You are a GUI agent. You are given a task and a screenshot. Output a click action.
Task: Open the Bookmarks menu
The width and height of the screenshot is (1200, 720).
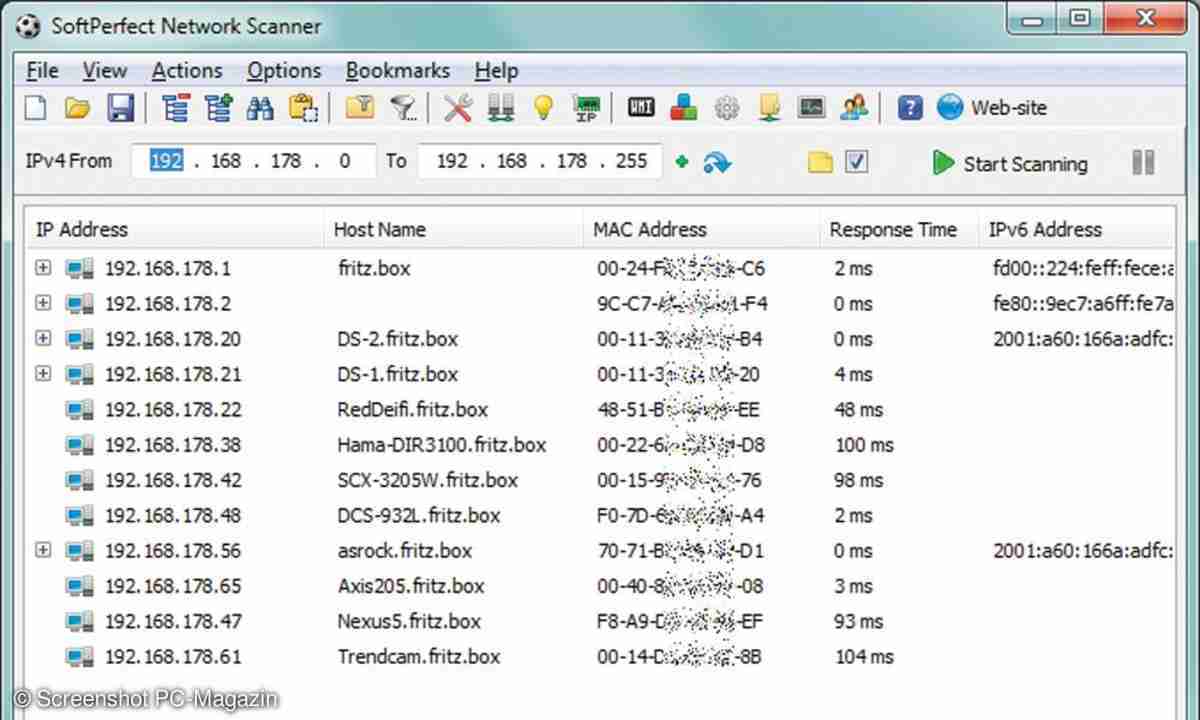(x=397, y=71)
